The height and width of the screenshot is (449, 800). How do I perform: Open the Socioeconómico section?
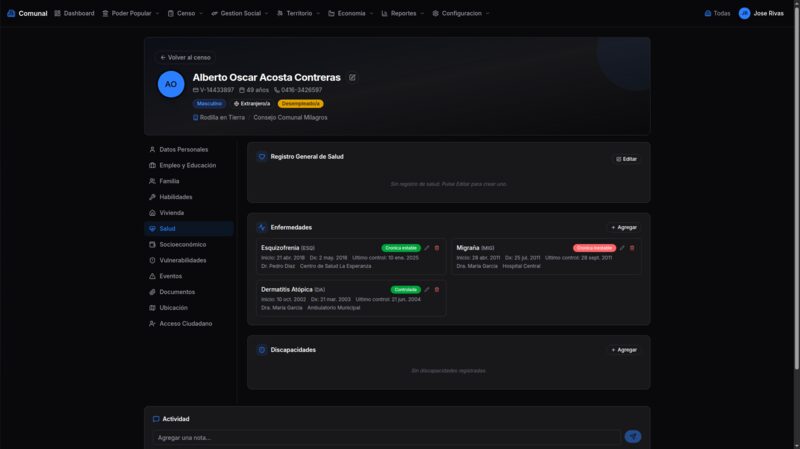[x=189, y=244]
